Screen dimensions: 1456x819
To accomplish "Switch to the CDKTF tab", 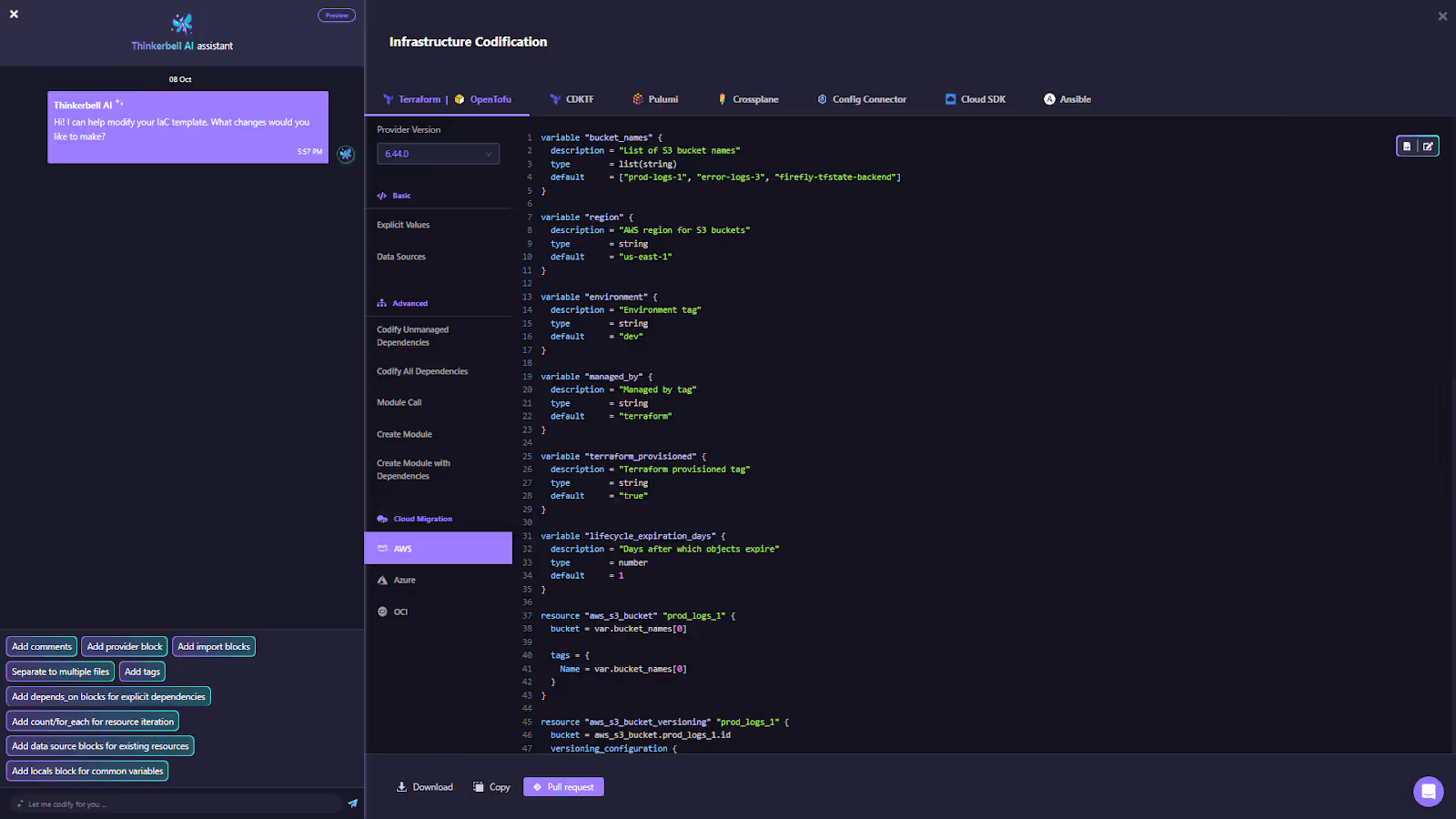I will tap(571, 99).
